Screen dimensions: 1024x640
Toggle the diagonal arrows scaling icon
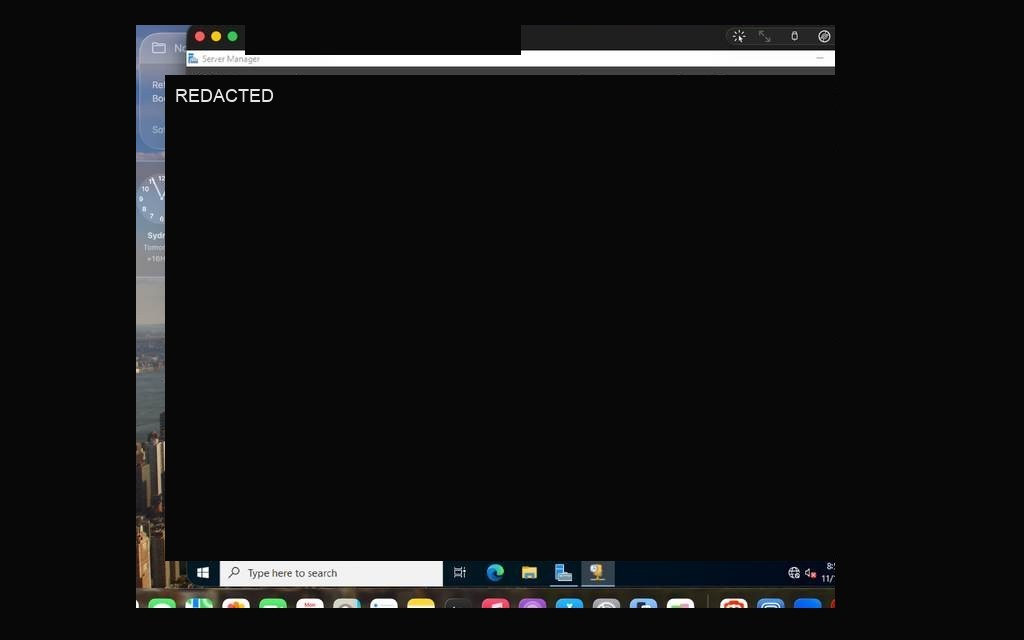pos(764,36)
